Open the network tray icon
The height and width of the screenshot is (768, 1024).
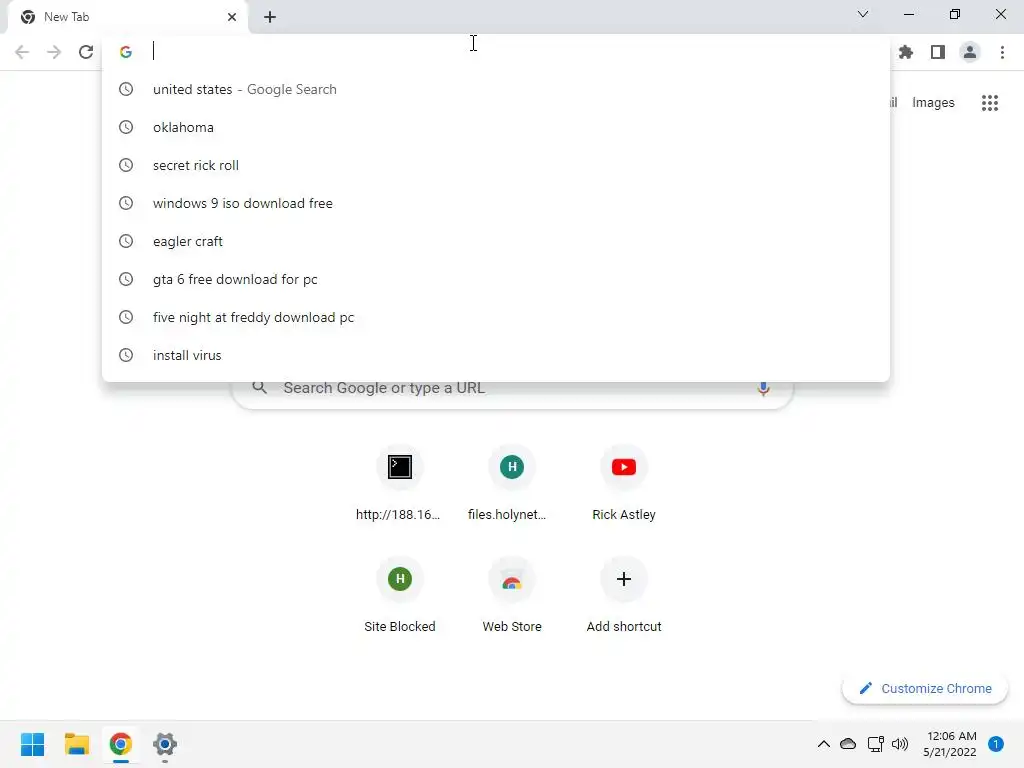pyautogui.click(x=875, y=744)
